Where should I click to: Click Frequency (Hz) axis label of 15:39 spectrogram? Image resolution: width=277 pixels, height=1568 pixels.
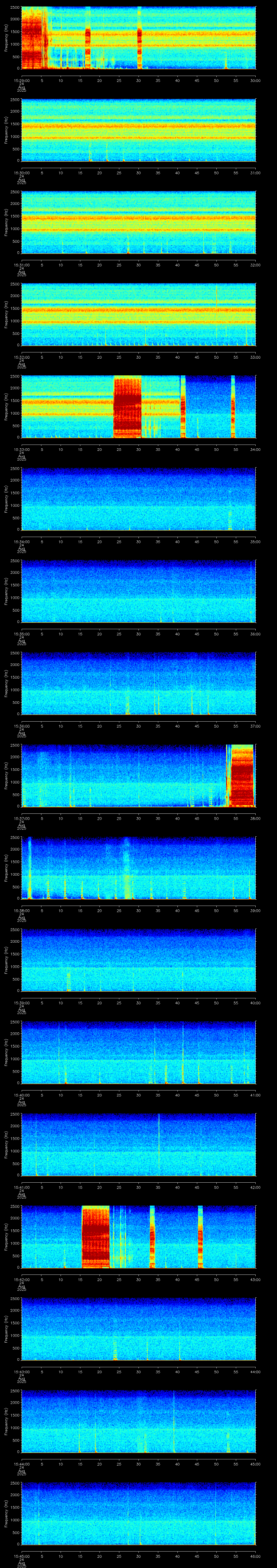(6, 960)
